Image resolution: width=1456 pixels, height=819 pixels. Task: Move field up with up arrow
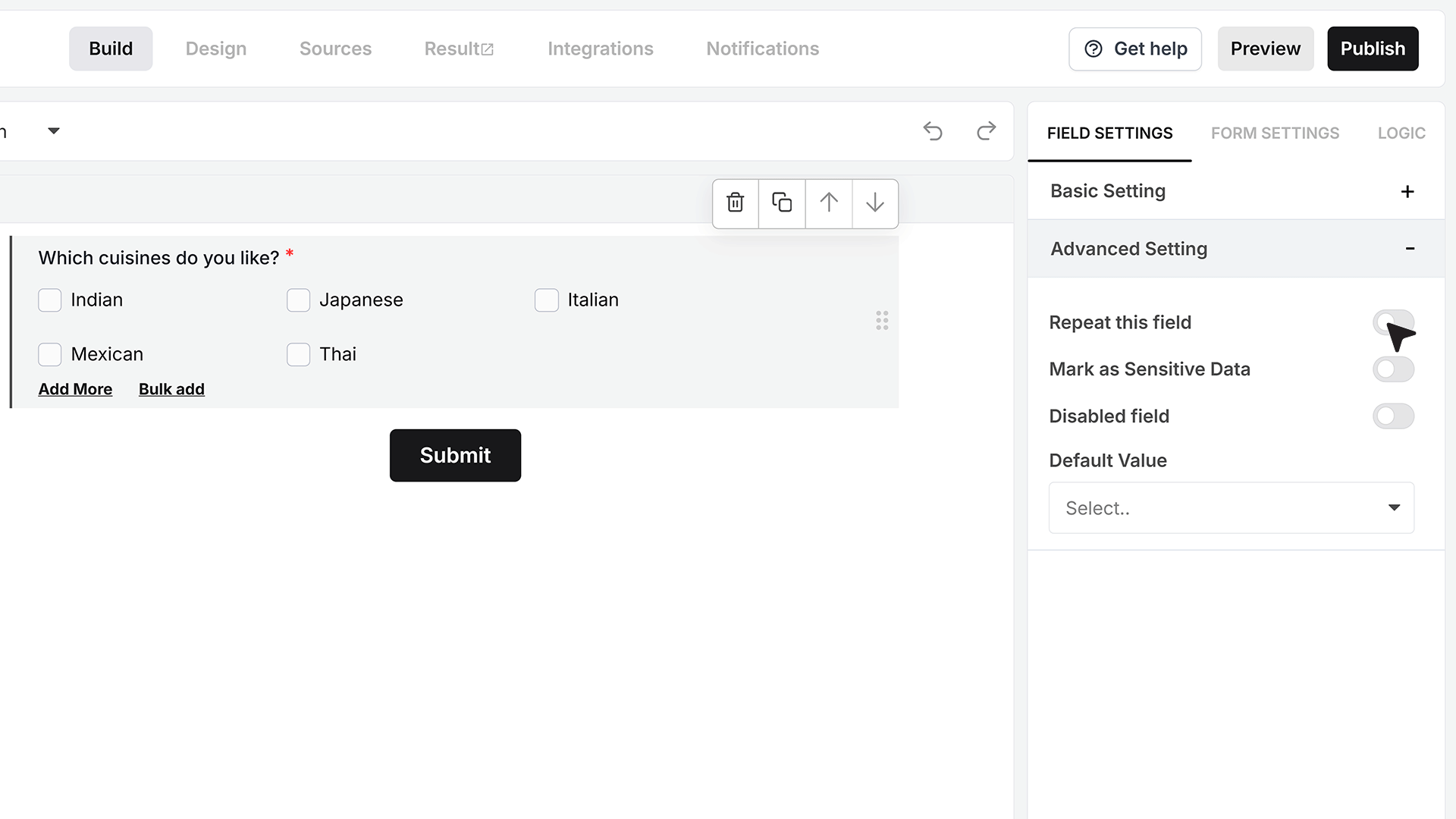[x=829, y=202]
